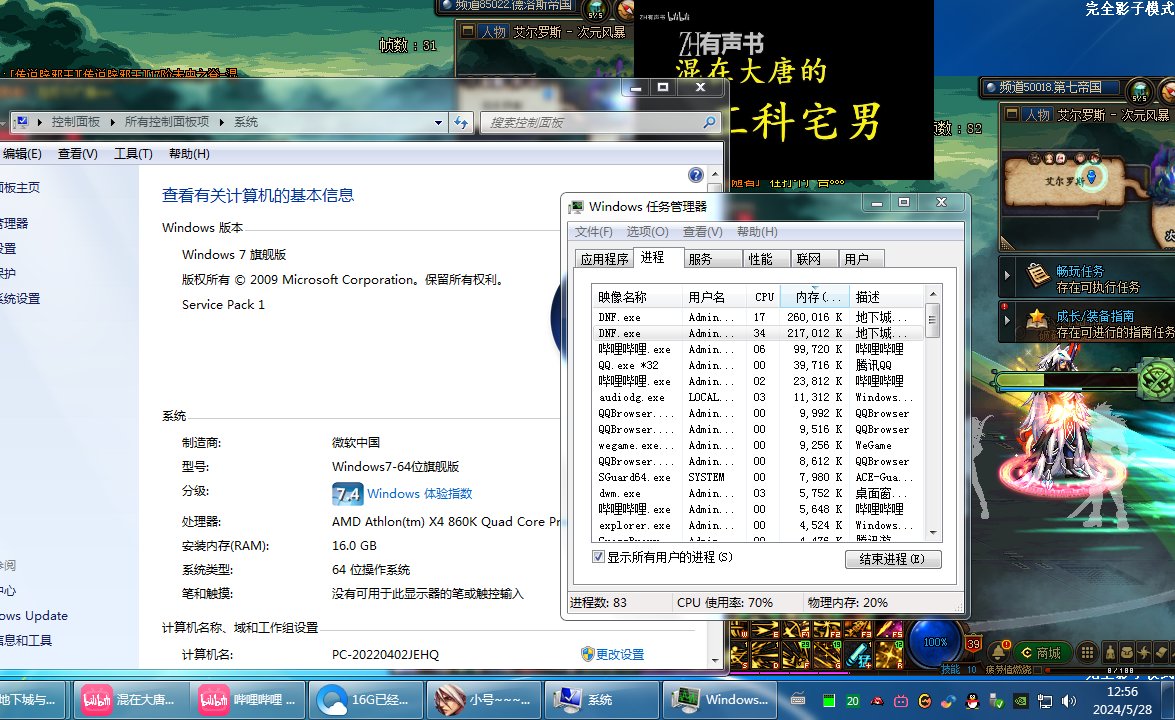Click the 更改设置 link
Viewport: 1175px width, 720px height.
[620, 654]
